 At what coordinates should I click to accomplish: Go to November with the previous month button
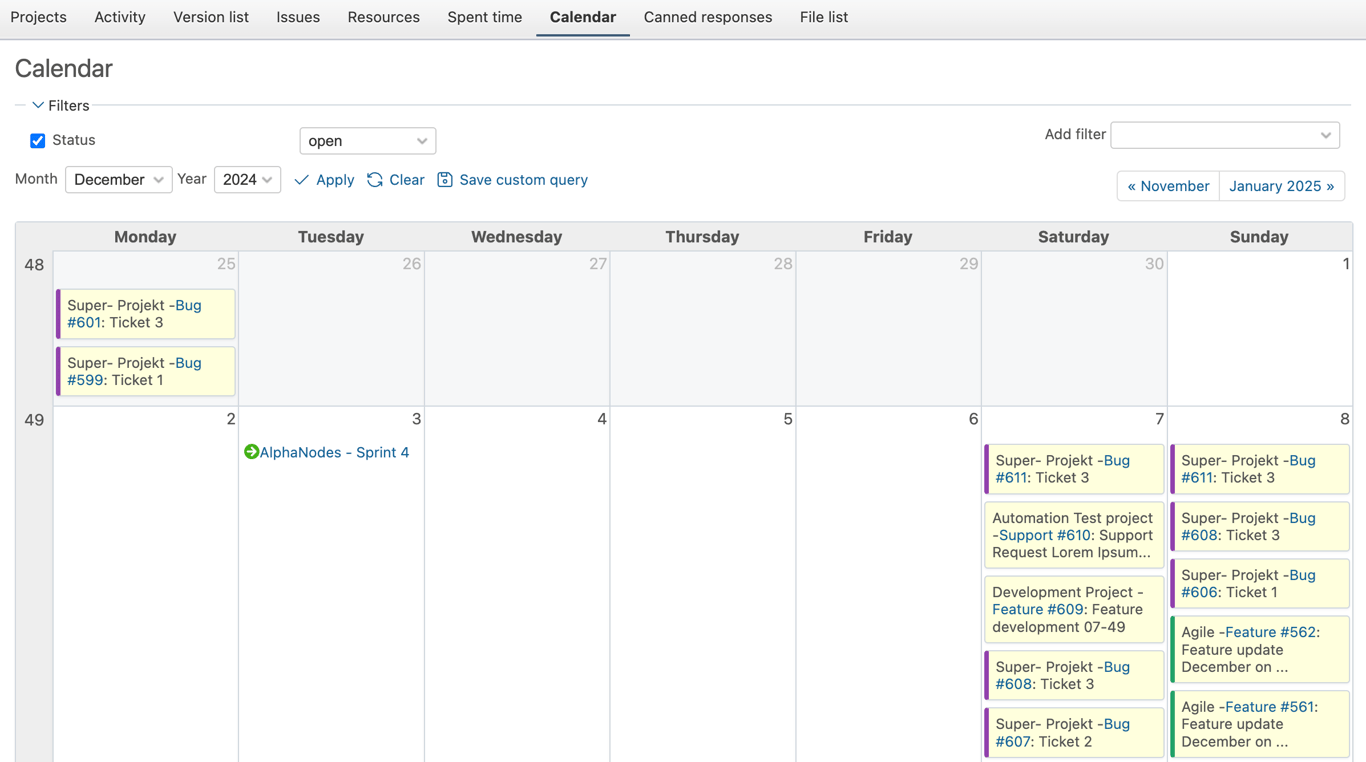click(x=1167, y=186)
